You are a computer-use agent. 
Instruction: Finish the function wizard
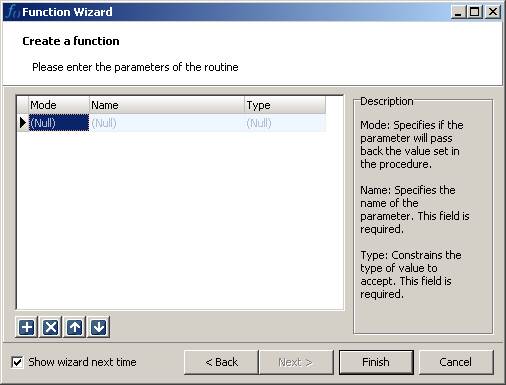tap(376, 362)
